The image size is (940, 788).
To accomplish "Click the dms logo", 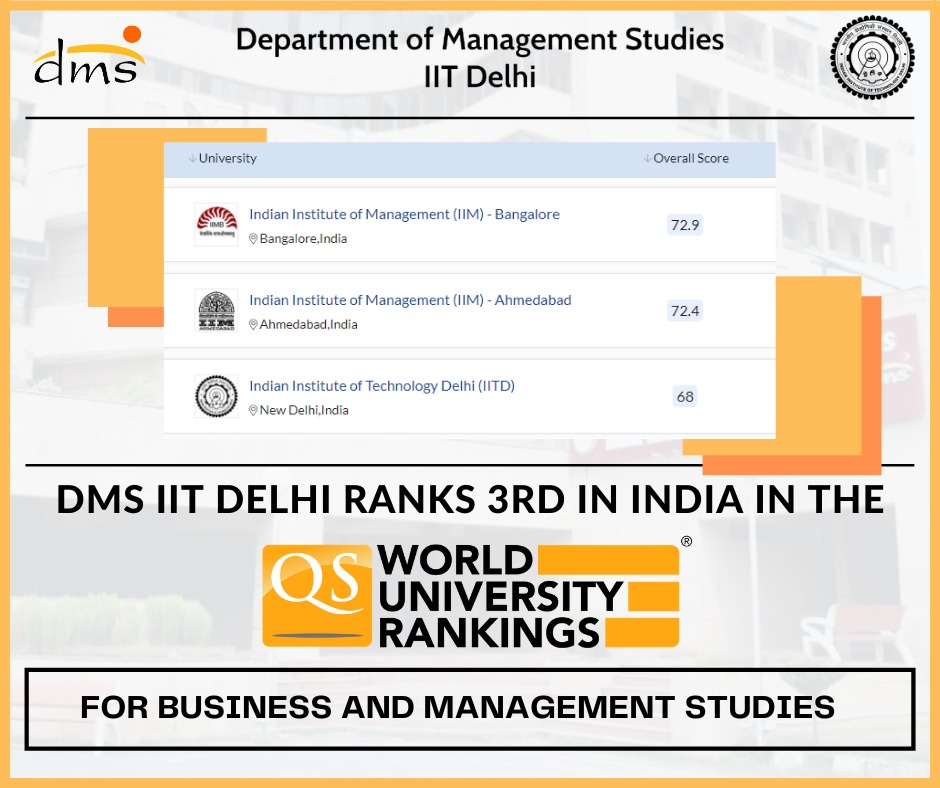I will [x=89, y=56].
